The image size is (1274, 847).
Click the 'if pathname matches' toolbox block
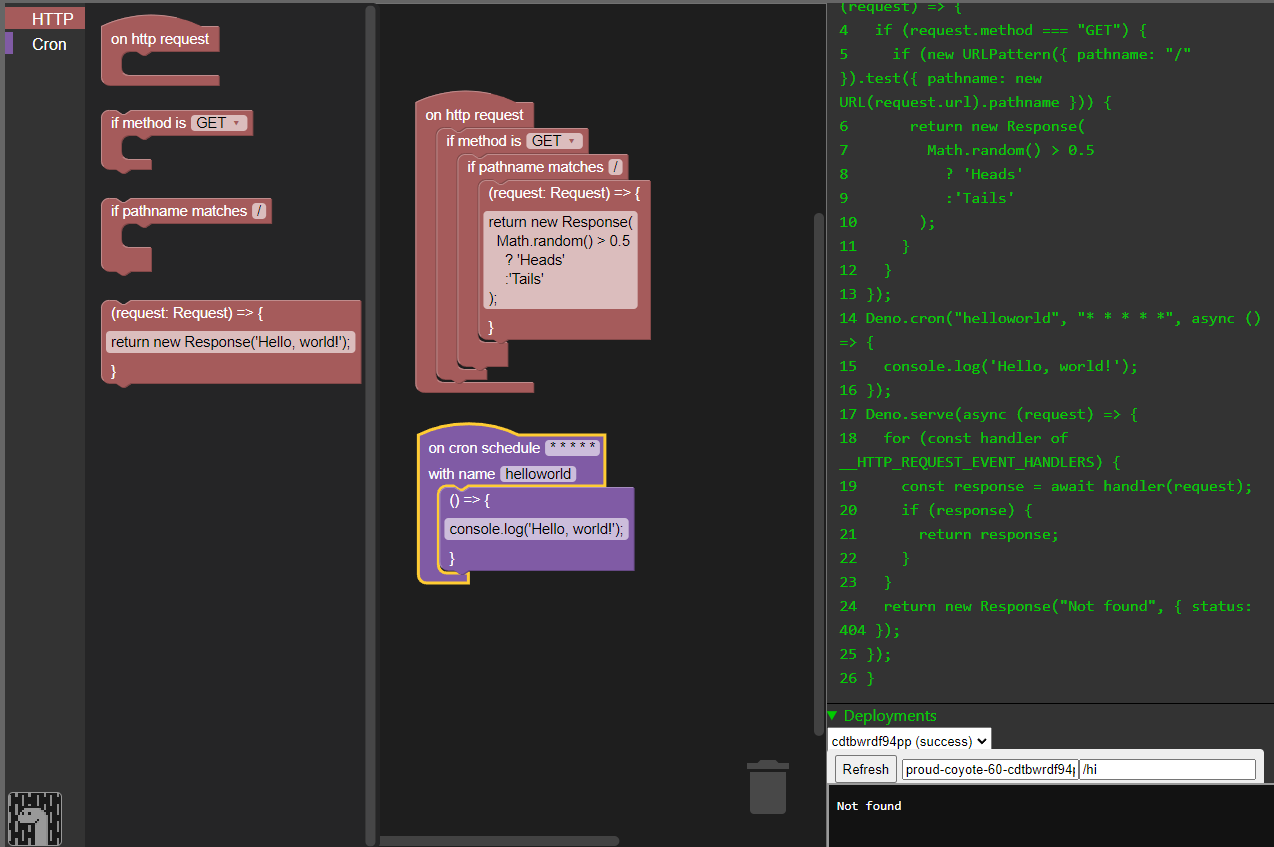click(x=178, y=211)
